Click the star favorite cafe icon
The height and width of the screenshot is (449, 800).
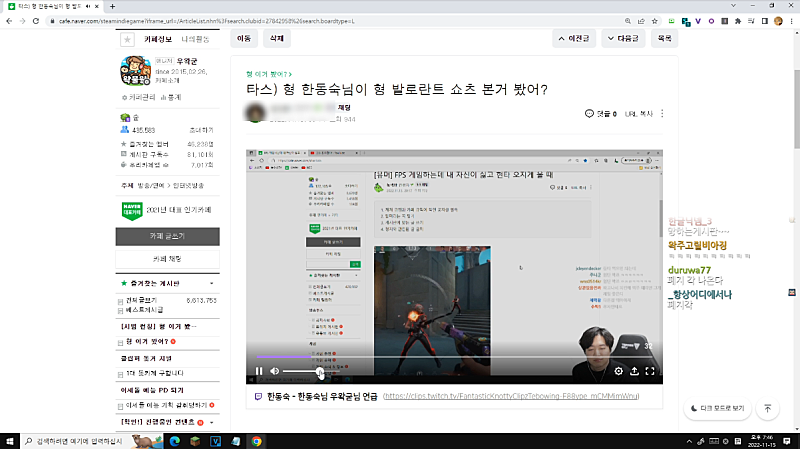[x=126, y=39]
